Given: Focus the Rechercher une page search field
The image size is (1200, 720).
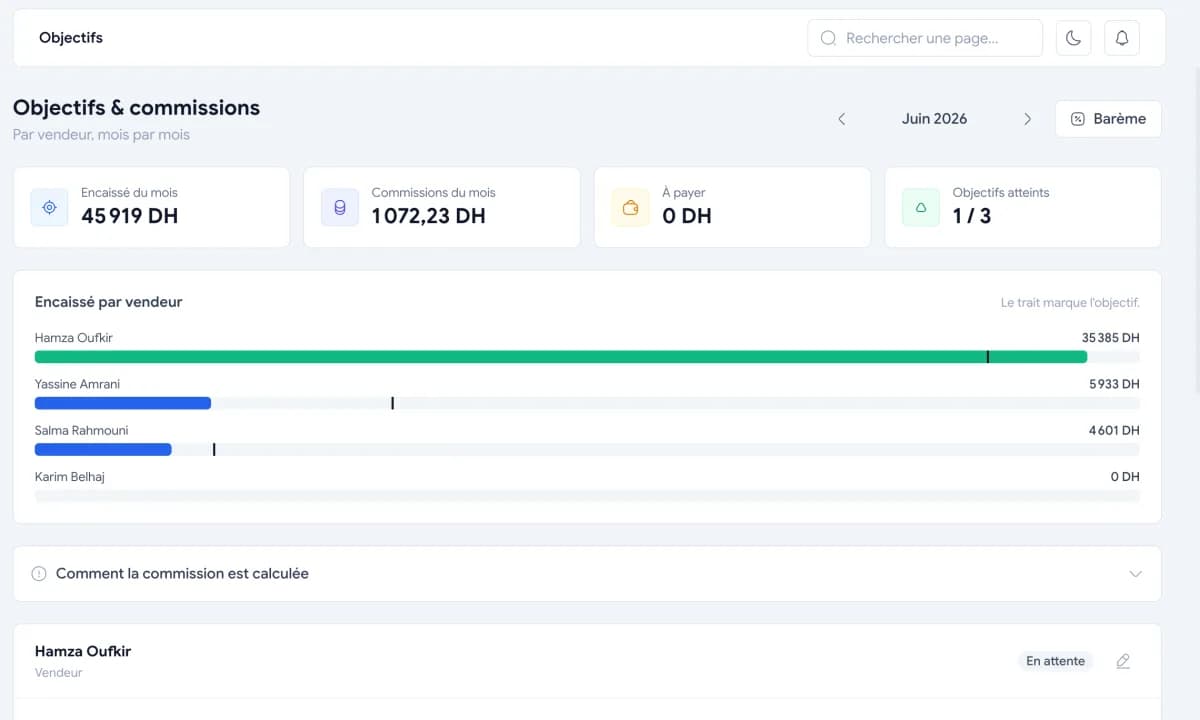Looking at the screenshot, I should point(925,38).
